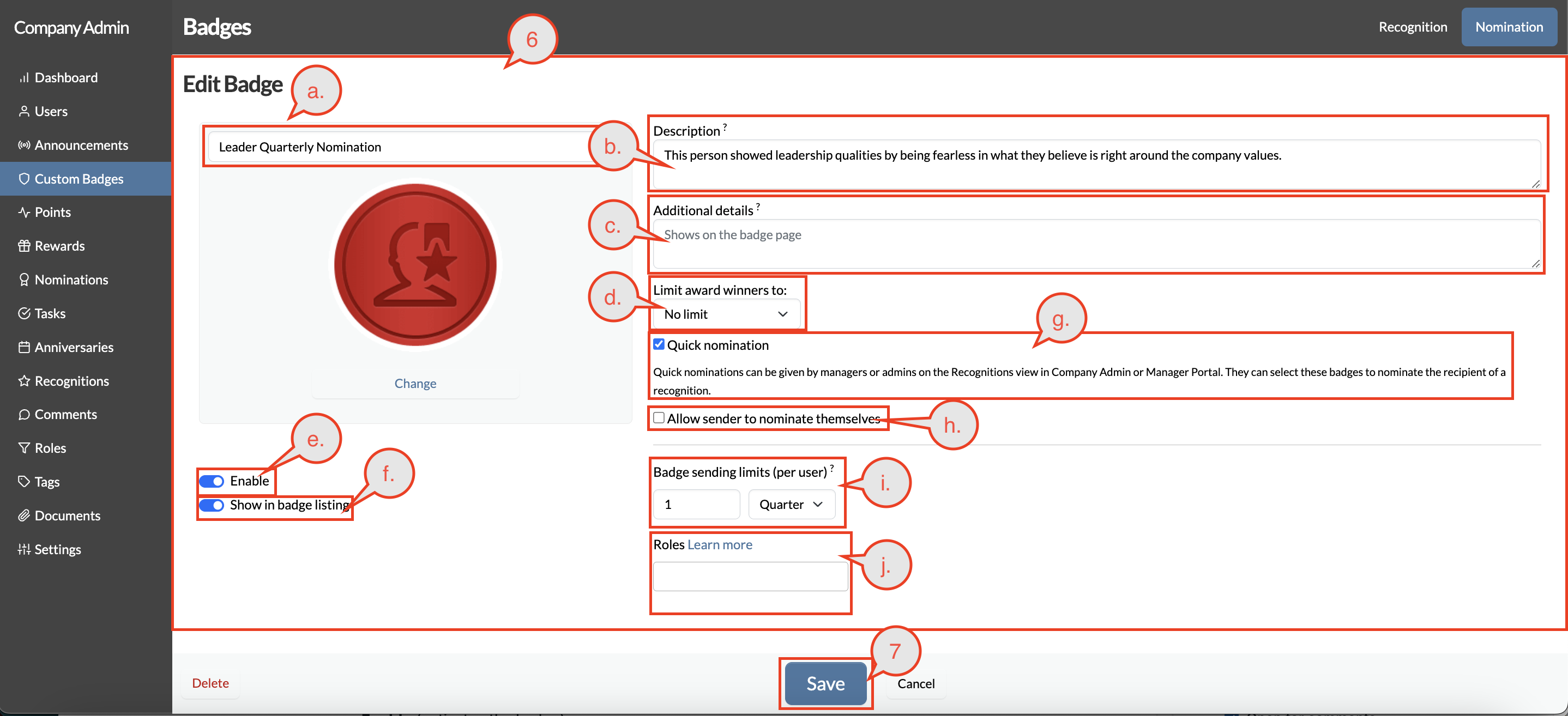This screenshot has height=716, width=1568.
Task: Click the Custom Badges shield icon
Action: pyautogui.click(x=25, y=179)
